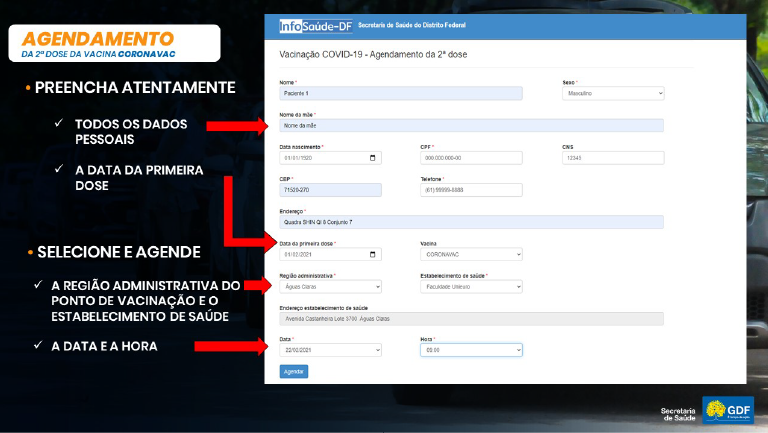This screenshot has width=768, height=433.
Task: Click the Endereço input field
Action: click(472, 222)
